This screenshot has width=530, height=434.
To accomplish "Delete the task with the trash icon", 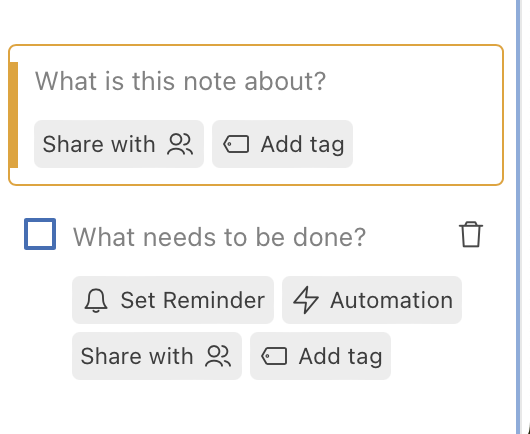I will pyautogui.click(x=471, y=234).
